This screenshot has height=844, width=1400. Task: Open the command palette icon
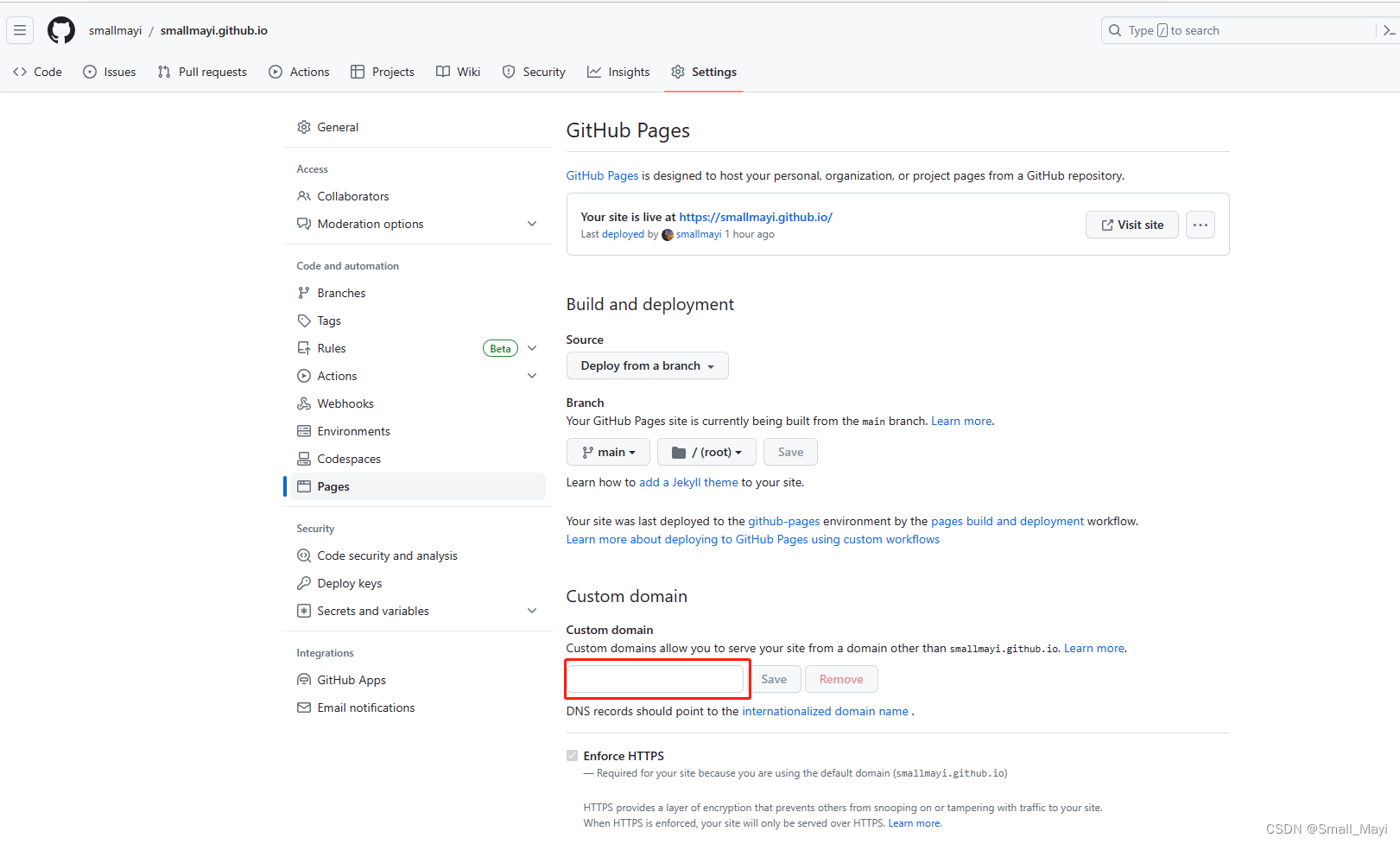pyautogui.click(x=1389, y=30)
